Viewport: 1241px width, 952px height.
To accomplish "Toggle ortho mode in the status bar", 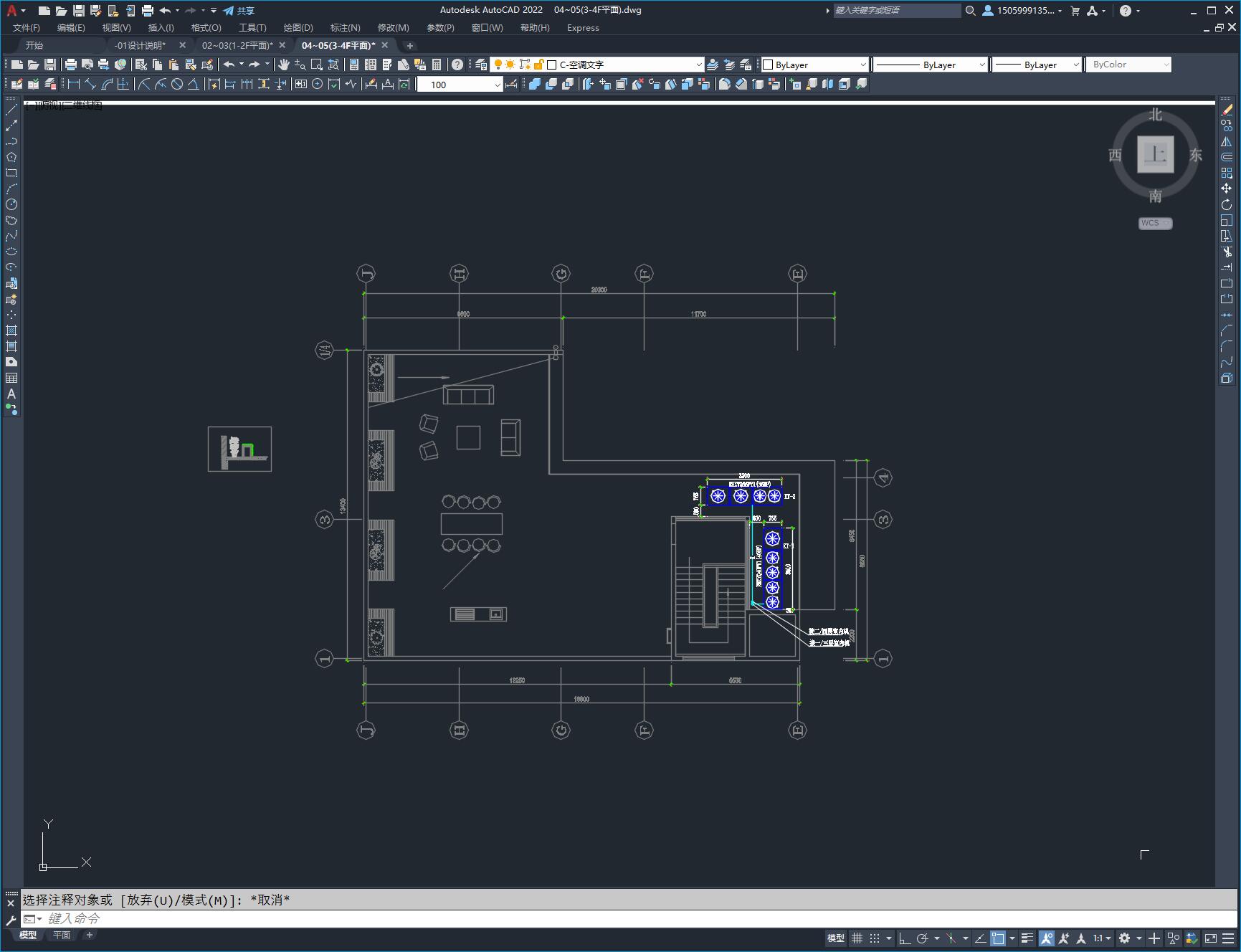I will pos(905,938).
